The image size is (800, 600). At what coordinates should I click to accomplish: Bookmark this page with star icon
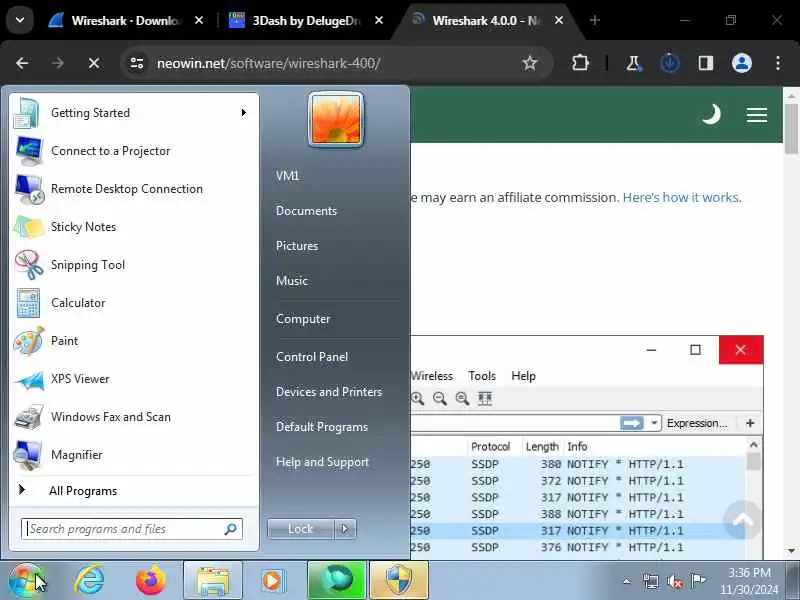[530, 63]
